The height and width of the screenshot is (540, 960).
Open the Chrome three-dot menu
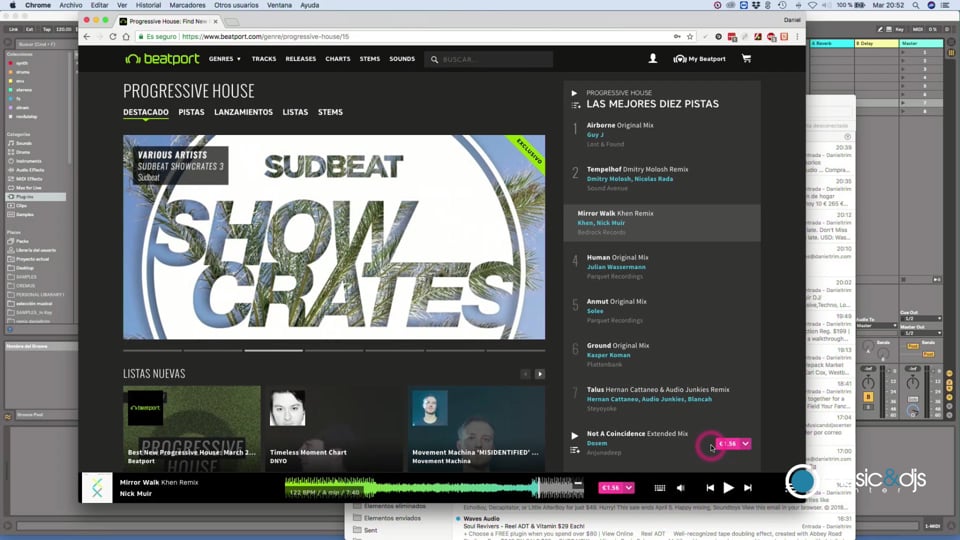(x=797, y=37)
